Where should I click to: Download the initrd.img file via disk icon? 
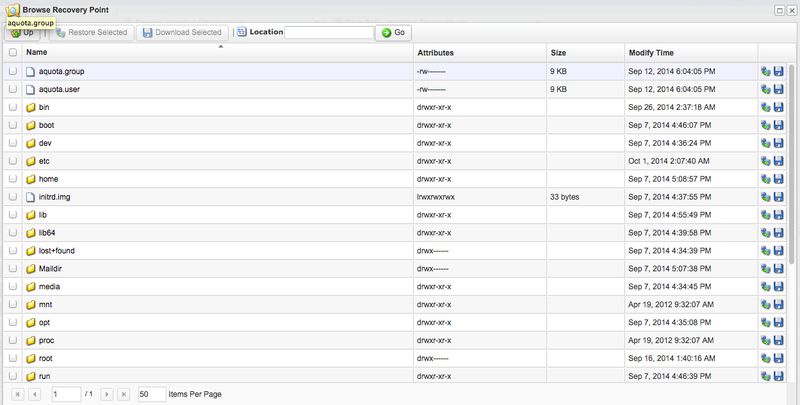click(x=779, y=198)
